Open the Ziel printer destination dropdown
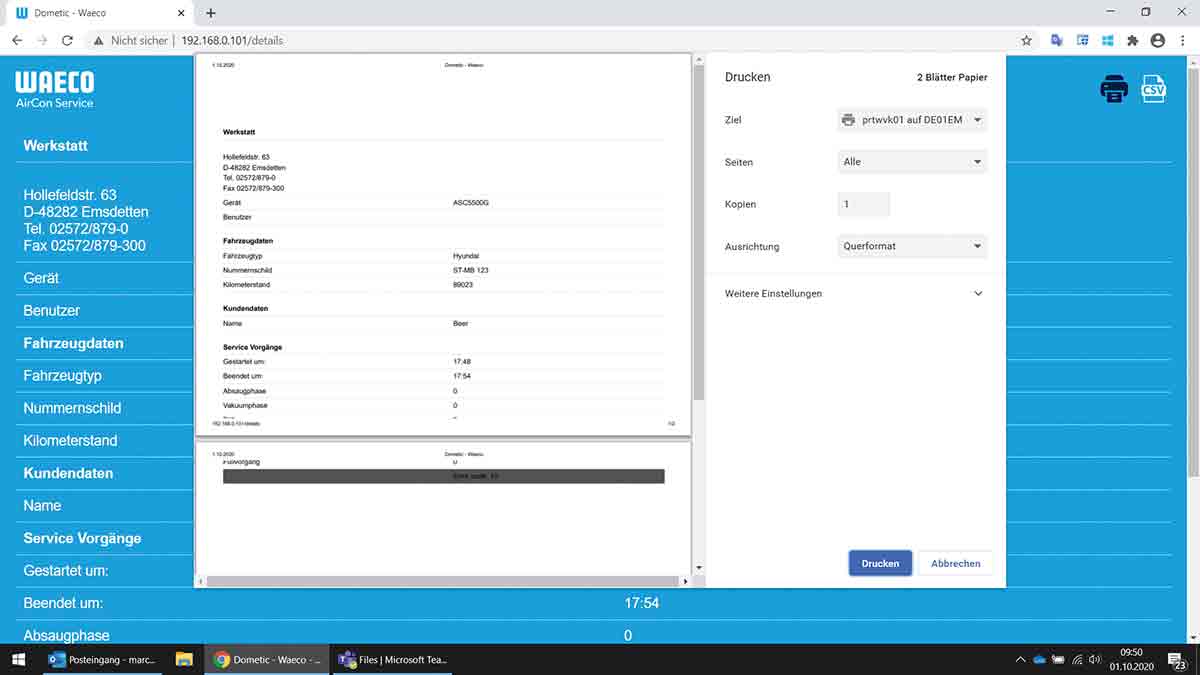Image resolution: width=1200 pixels, height=675 pixels. pyautogui.click(x=911, y=120)
